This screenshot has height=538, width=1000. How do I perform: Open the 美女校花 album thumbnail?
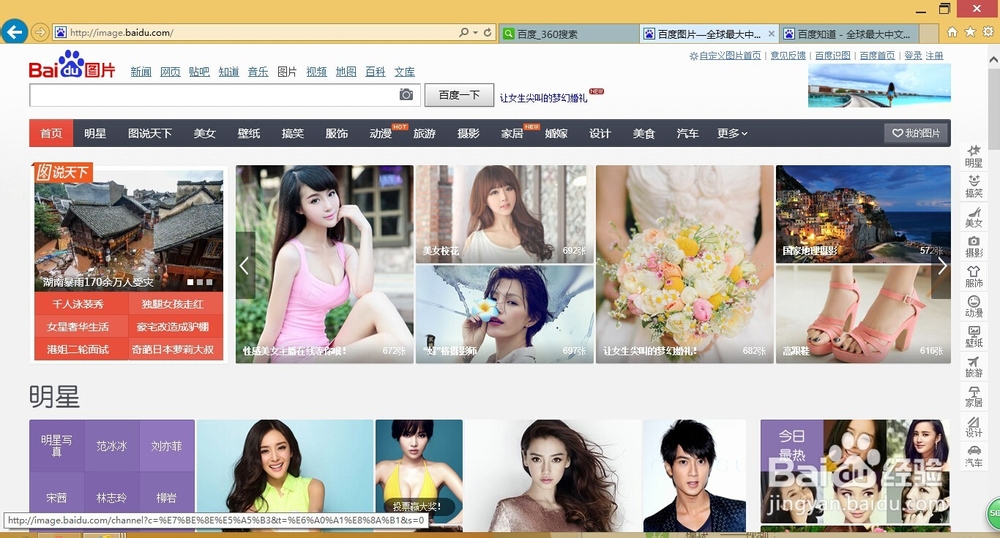[x=504, y=214]
